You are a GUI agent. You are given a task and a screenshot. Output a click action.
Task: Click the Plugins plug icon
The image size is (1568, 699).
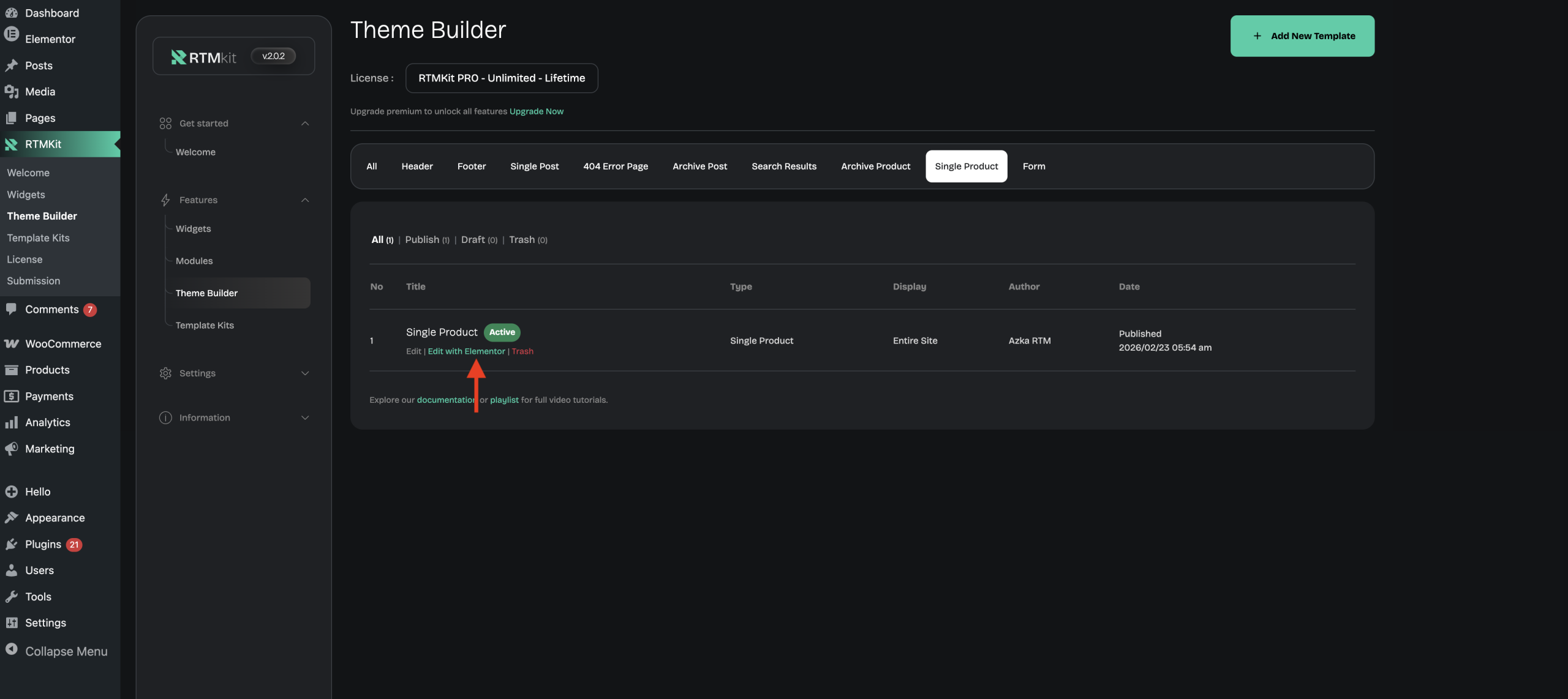pos(12,544)
